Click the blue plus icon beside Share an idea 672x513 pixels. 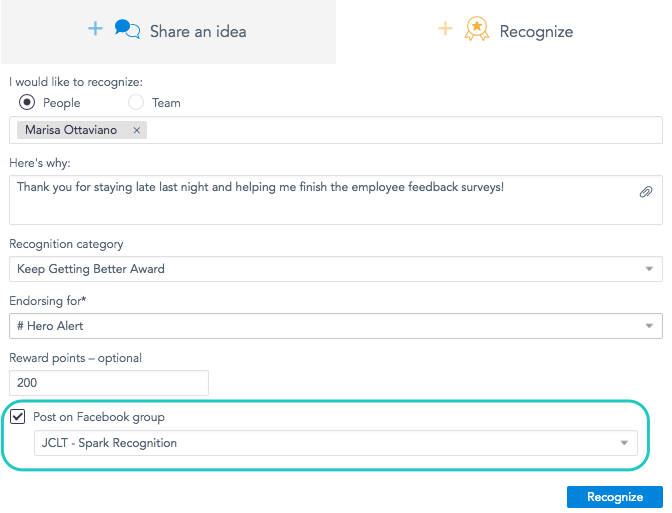click(95, 29)
